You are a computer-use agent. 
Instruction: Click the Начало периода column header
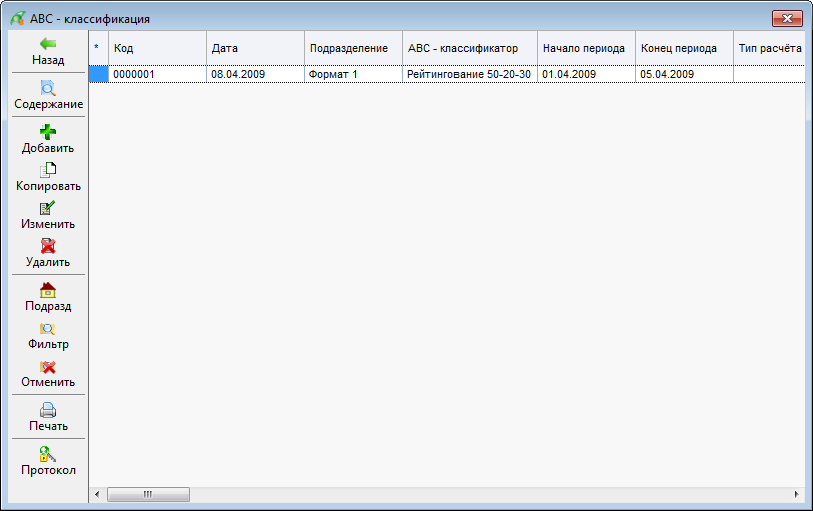coord(586,48)
